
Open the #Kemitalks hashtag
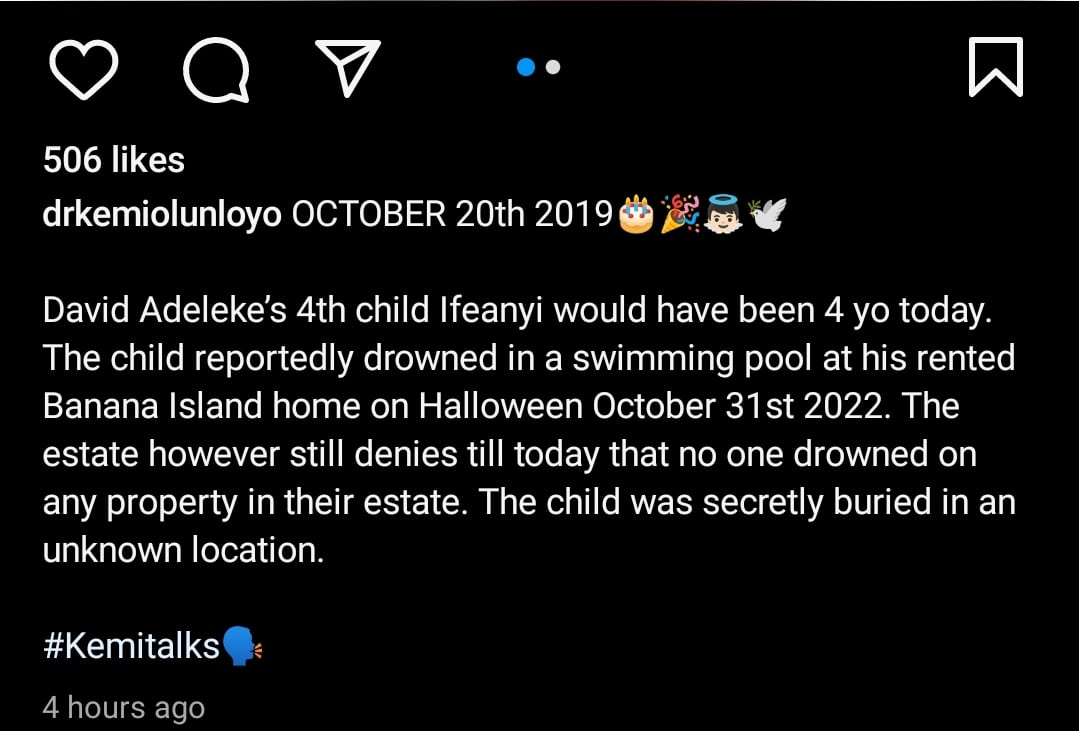click(131, 646)
